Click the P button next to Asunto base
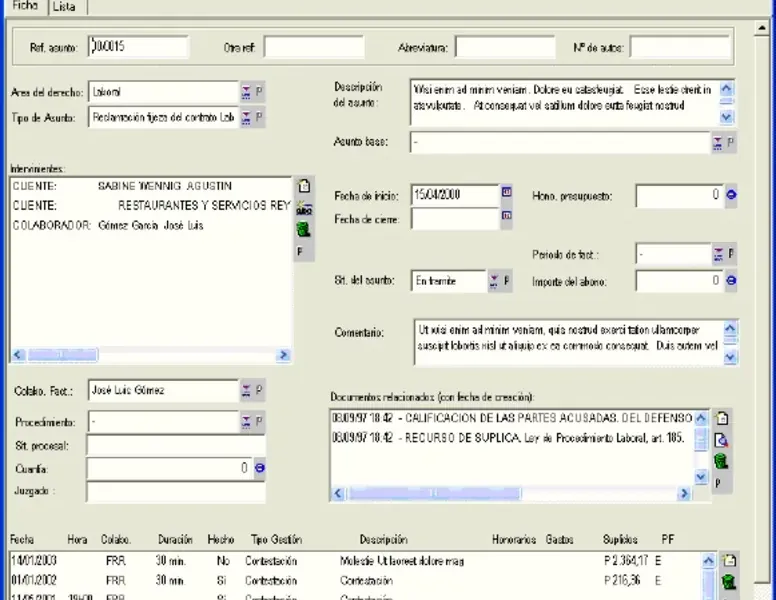 730,143
